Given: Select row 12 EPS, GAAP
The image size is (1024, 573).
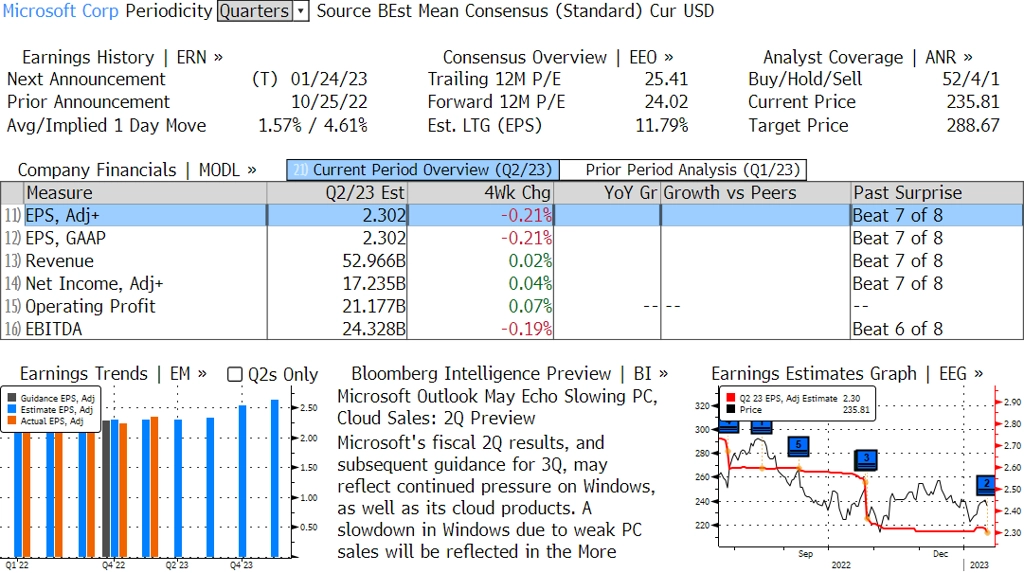Looking at the screenshot, I should [x=512, y=238].
